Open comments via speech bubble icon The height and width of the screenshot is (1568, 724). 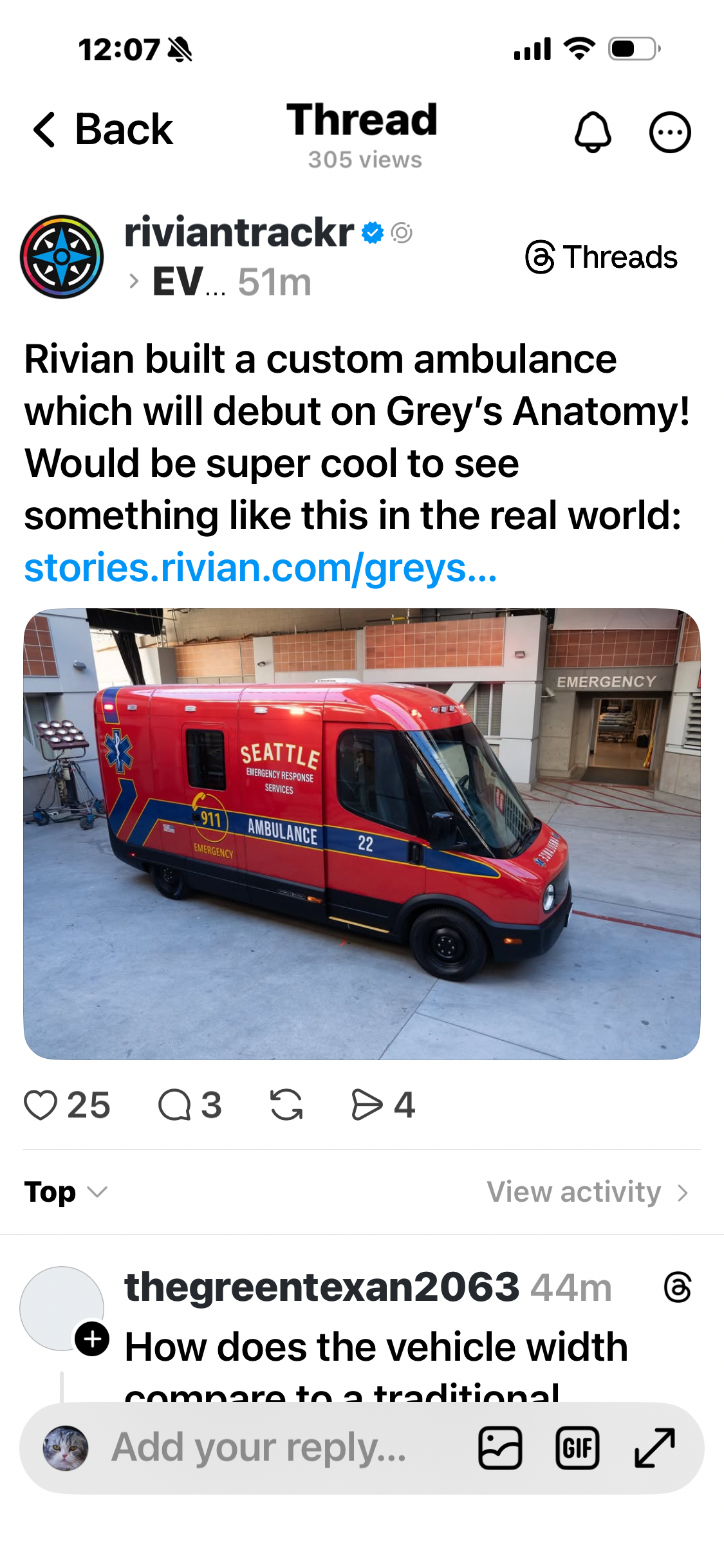[x=174, y=1105]
